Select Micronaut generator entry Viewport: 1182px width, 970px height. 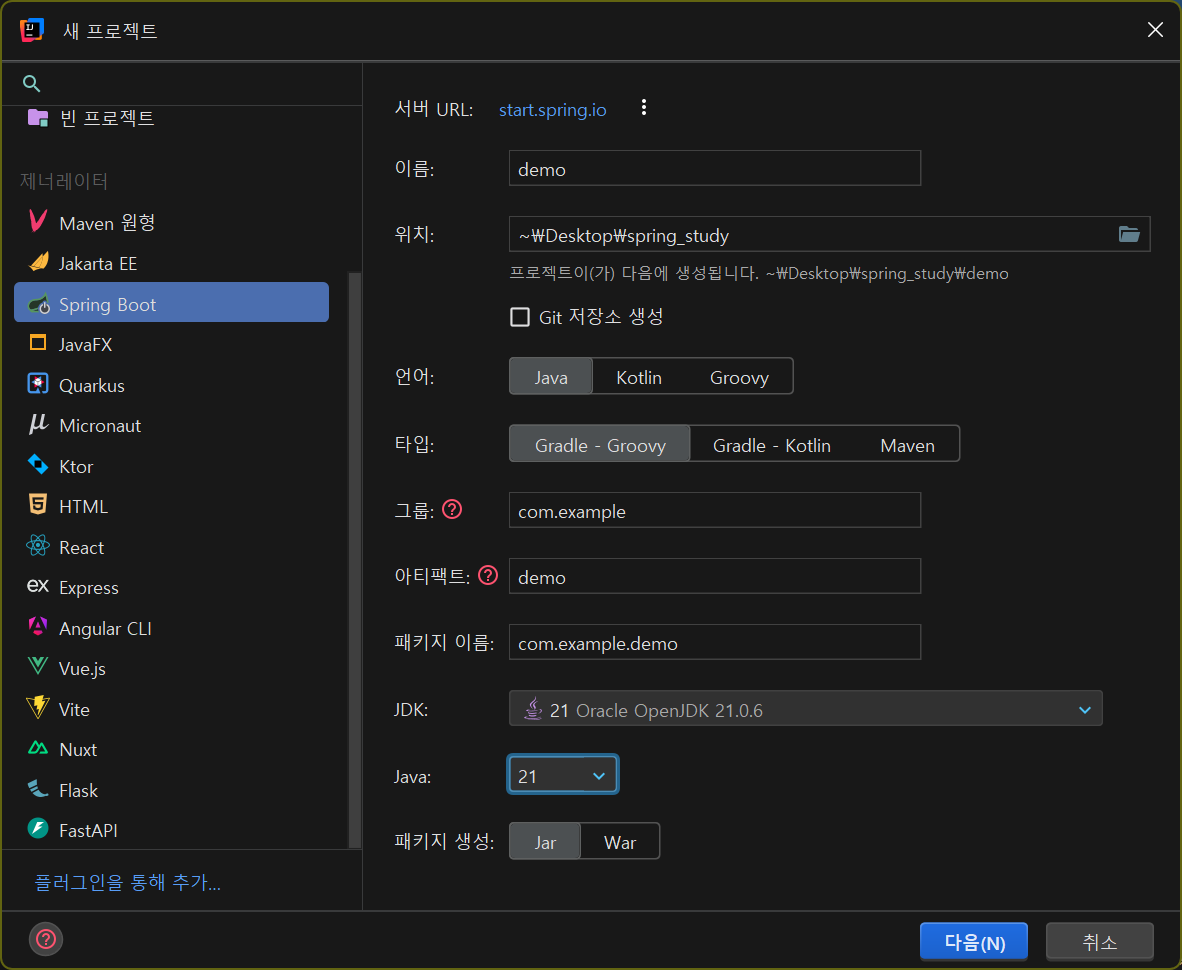[x=171, y=426]
